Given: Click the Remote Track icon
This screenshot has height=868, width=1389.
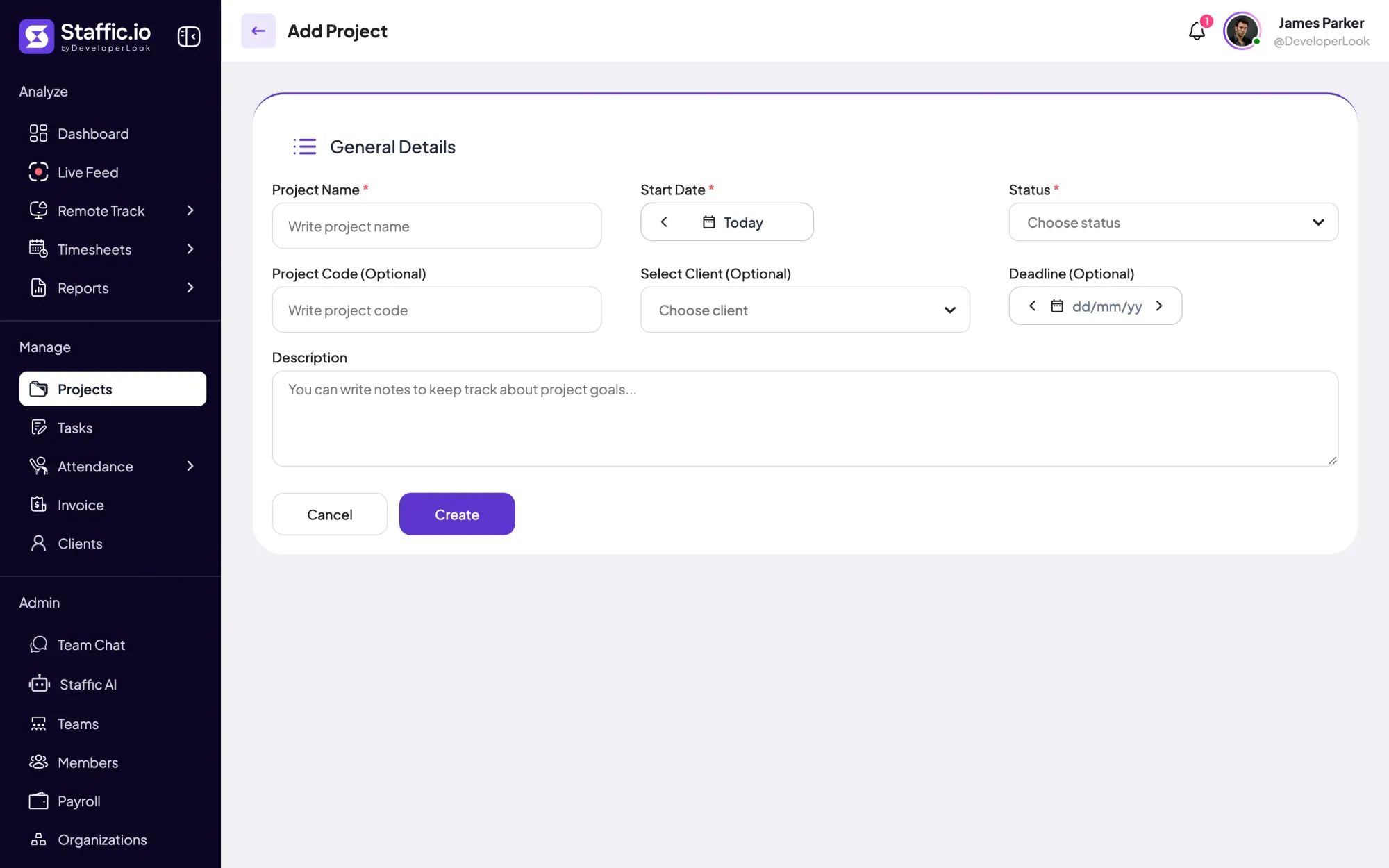Looking at the screenshot, I should pos(38,210).
